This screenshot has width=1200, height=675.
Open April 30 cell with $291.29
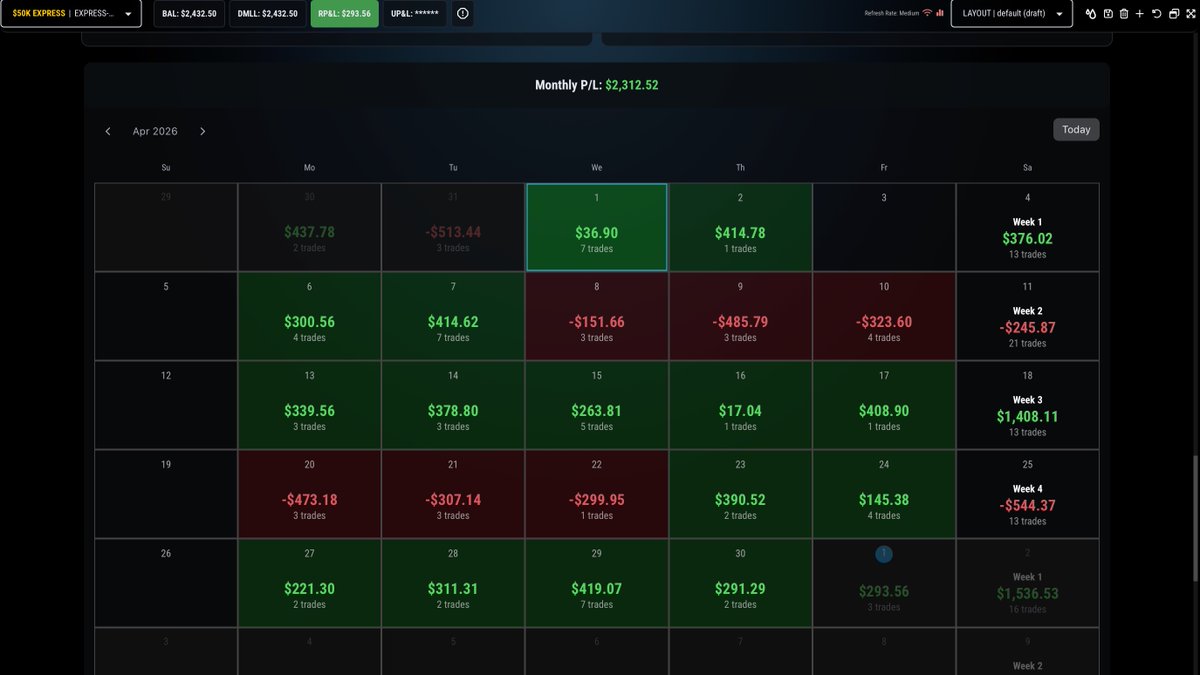[740, 583]
